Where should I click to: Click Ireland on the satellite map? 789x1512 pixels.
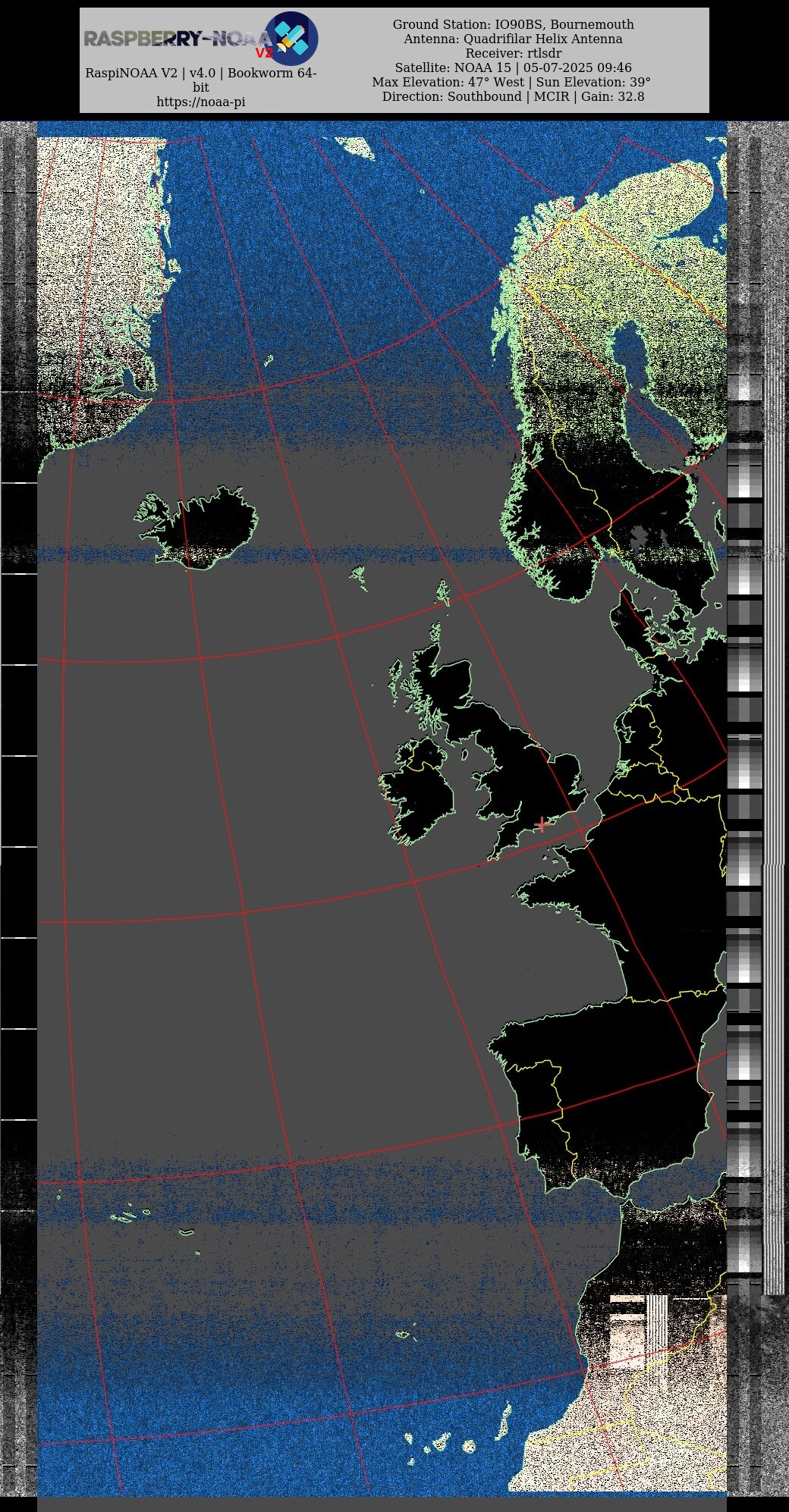pos(419,792)
